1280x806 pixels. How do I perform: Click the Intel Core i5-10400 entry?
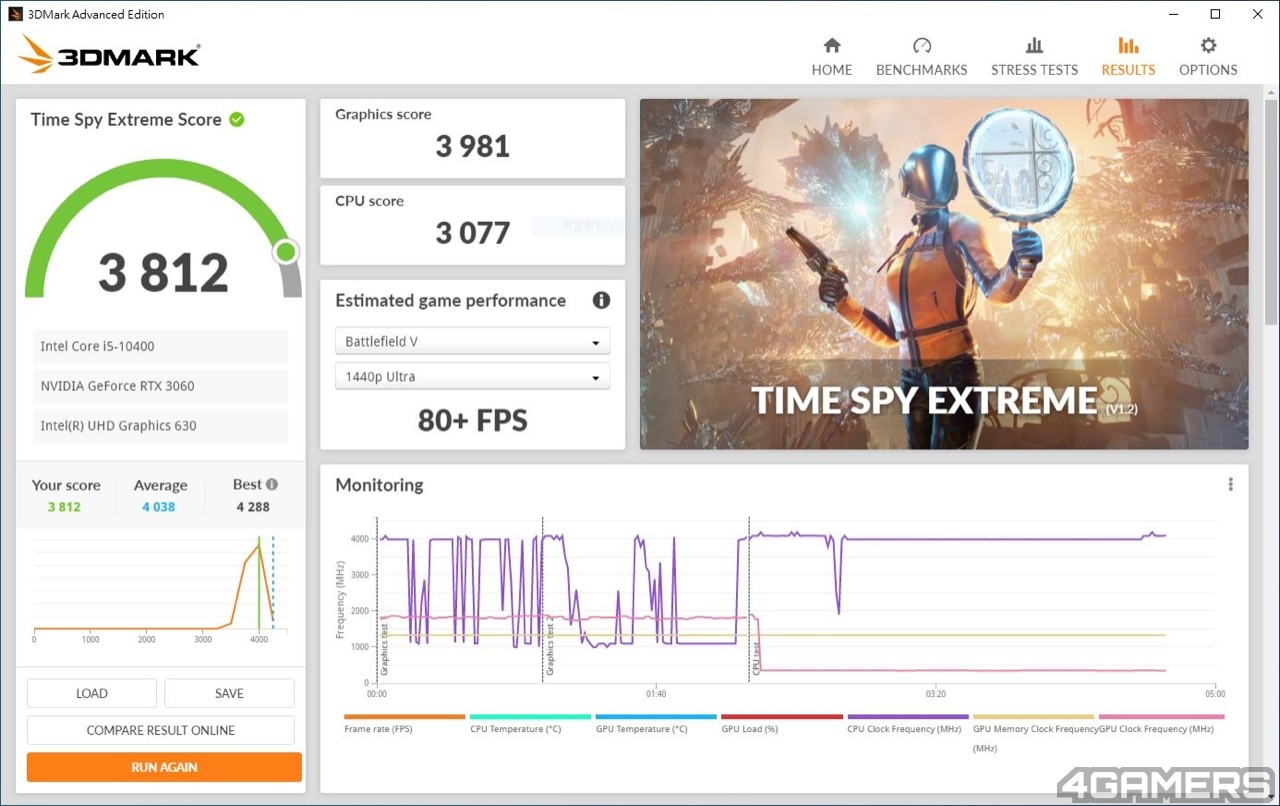(x=161, y=346)
